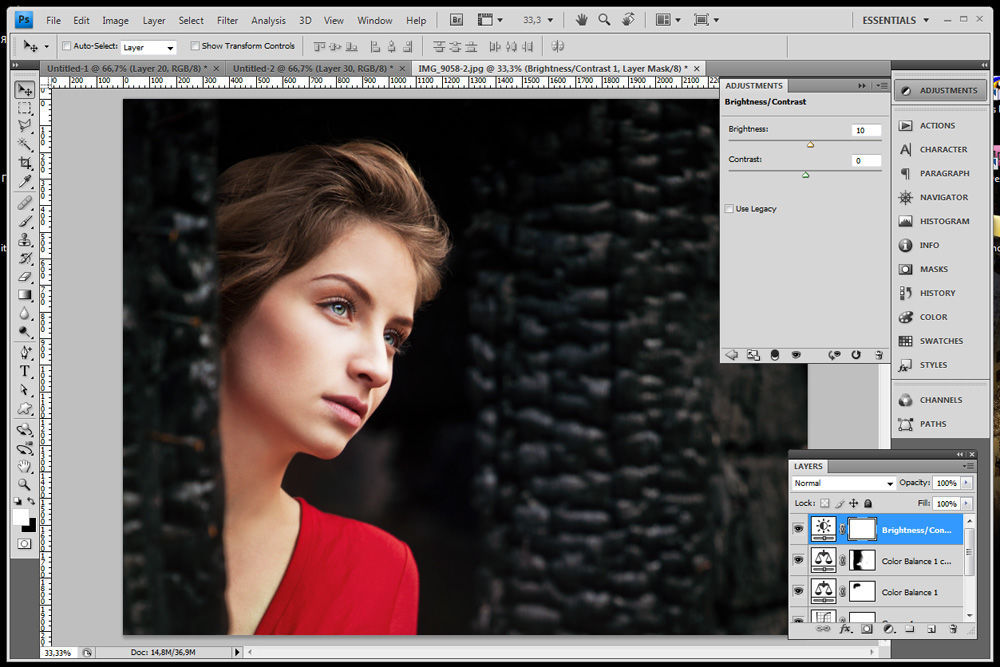Image resolution: width=1000 pixels, height=667 pixels.
Task: Select the History Brush tool
Action: [25, 258]
